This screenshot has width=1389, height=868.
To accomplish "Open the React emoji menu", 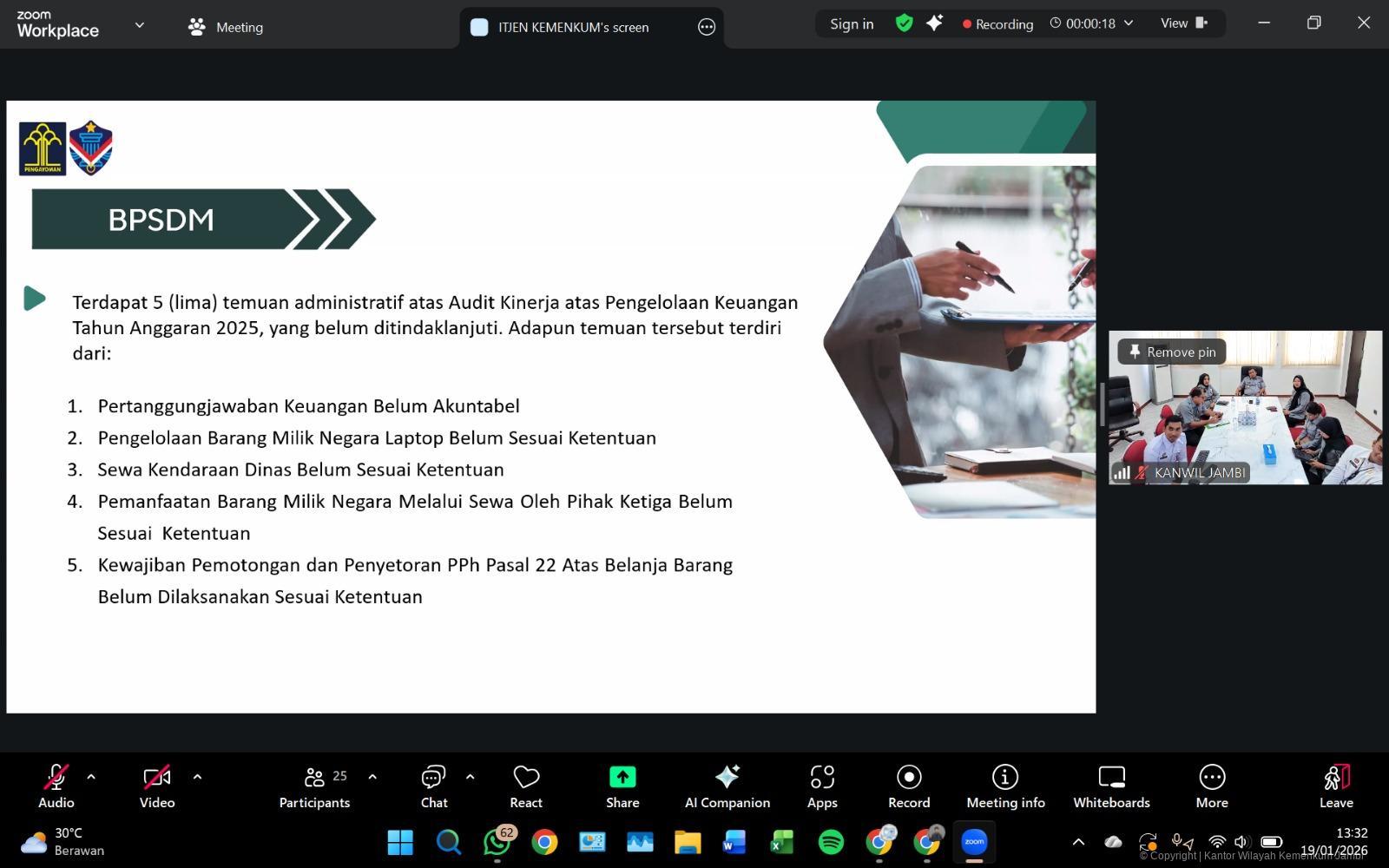I will click(525, 786).
